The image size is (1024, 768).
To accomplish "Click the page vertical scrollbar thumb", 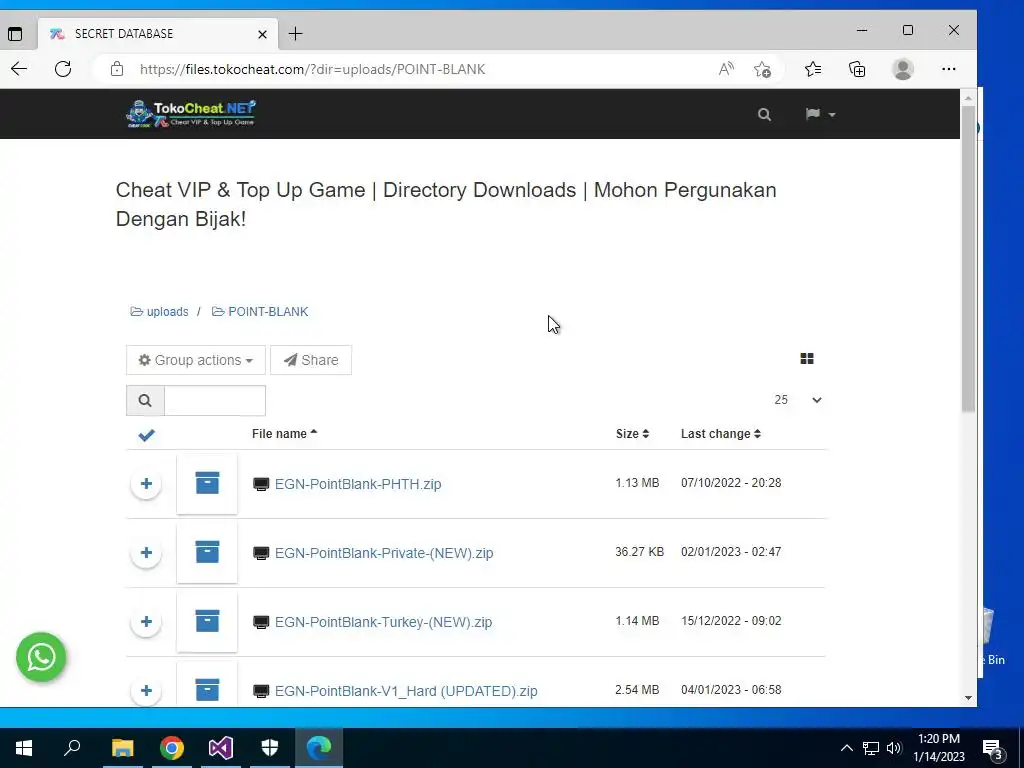I will [x=968, y=259].
